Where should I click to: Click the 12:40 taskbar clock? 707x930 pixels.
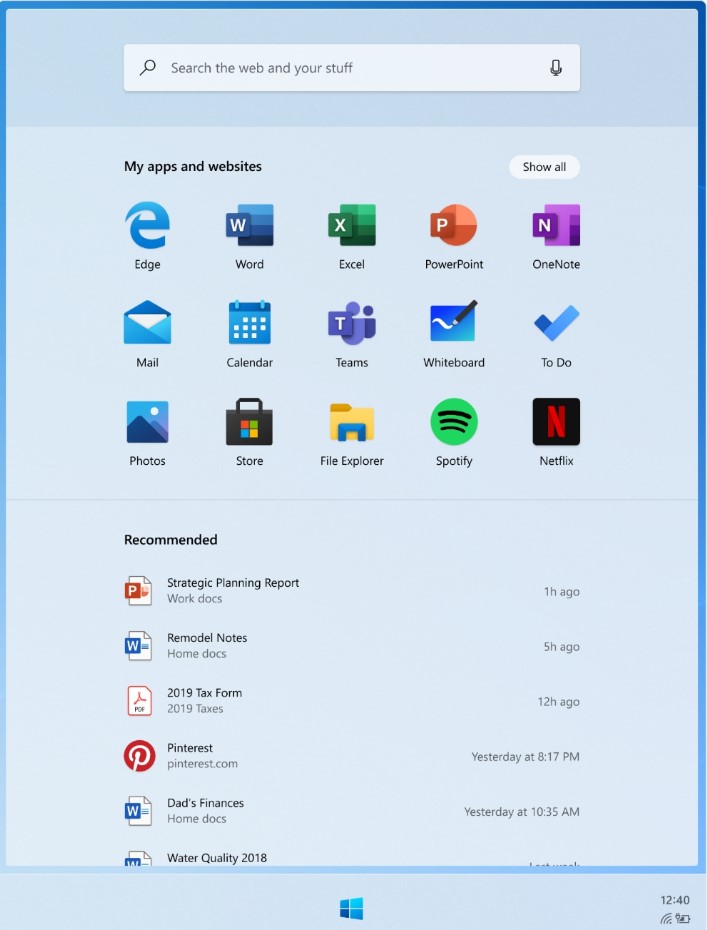(x=675, y=900)
